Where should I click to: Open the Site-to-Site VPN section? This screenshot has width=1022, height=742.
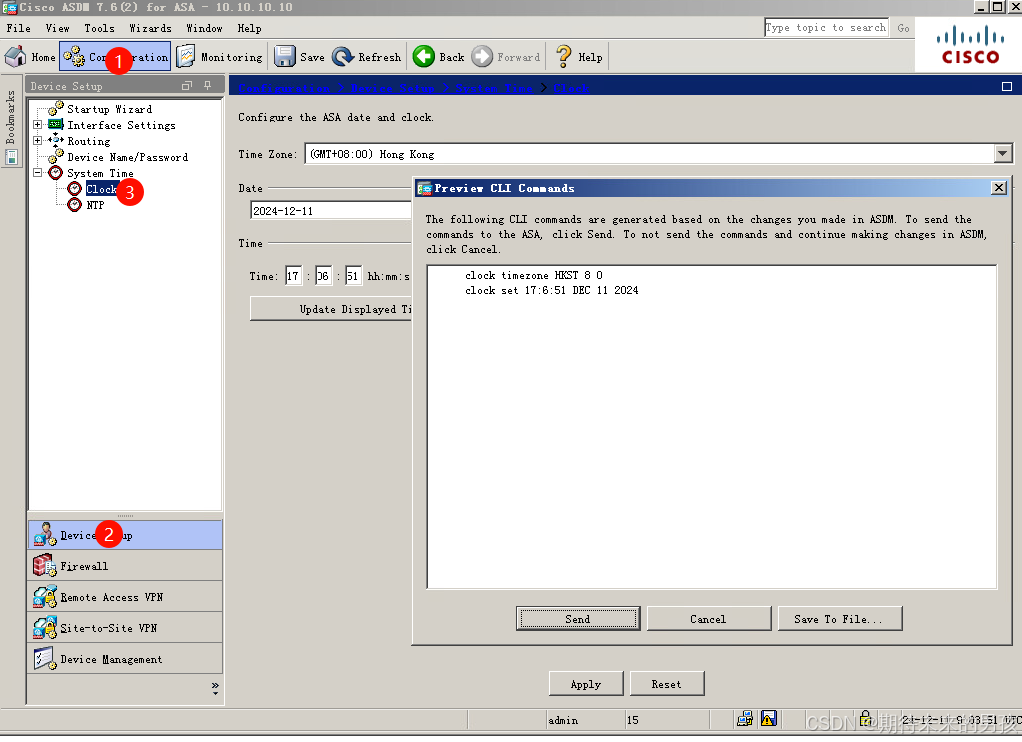tap(125, 628)
